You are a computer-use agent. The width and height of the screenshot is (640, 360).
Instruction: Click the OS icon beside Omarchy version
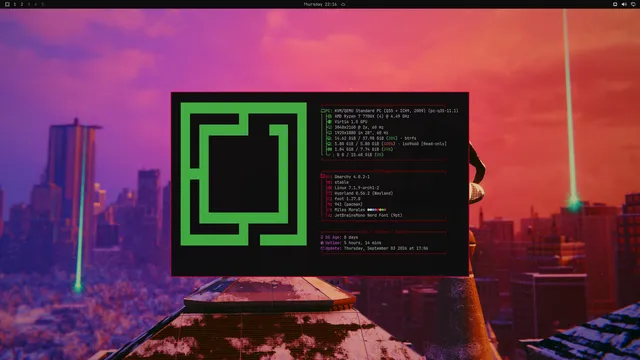[x=322, y=177]
